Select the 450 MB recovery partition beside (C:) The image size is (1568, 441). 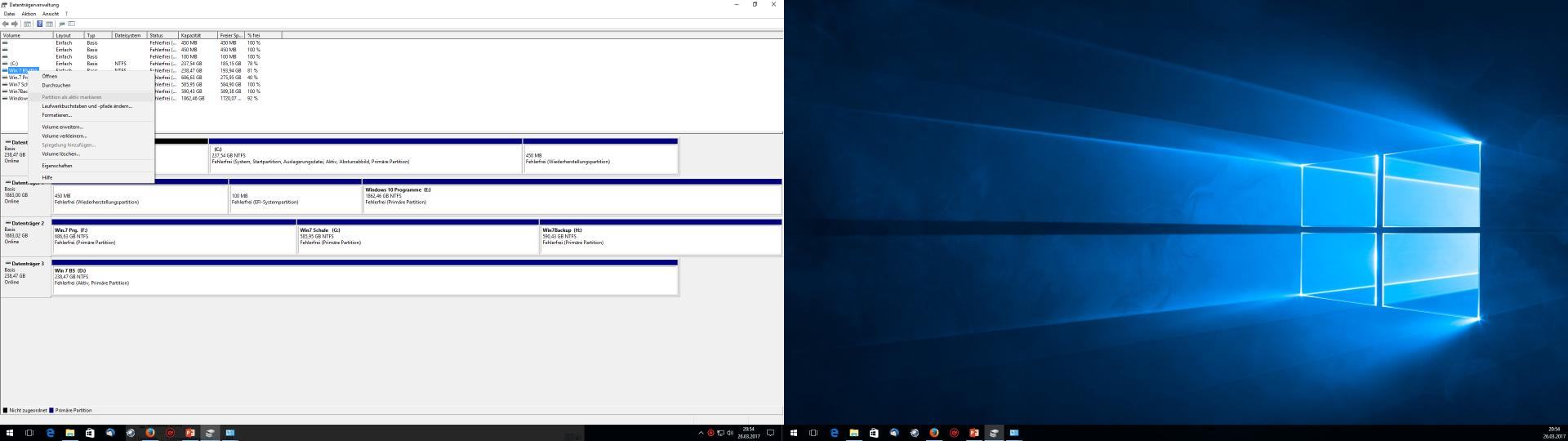[600, 156]
